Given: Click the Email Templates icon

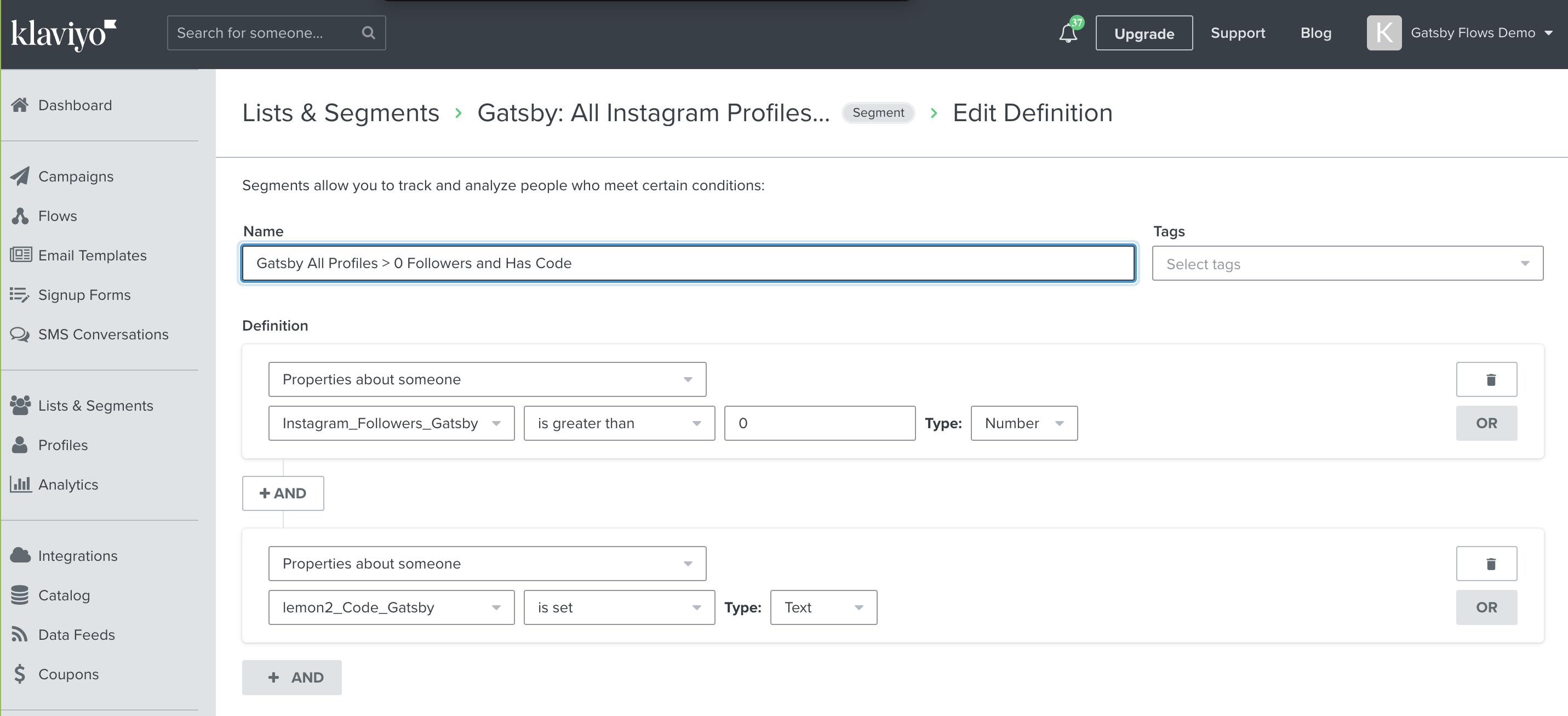Looking at the screenshot, I should [21, 255].
